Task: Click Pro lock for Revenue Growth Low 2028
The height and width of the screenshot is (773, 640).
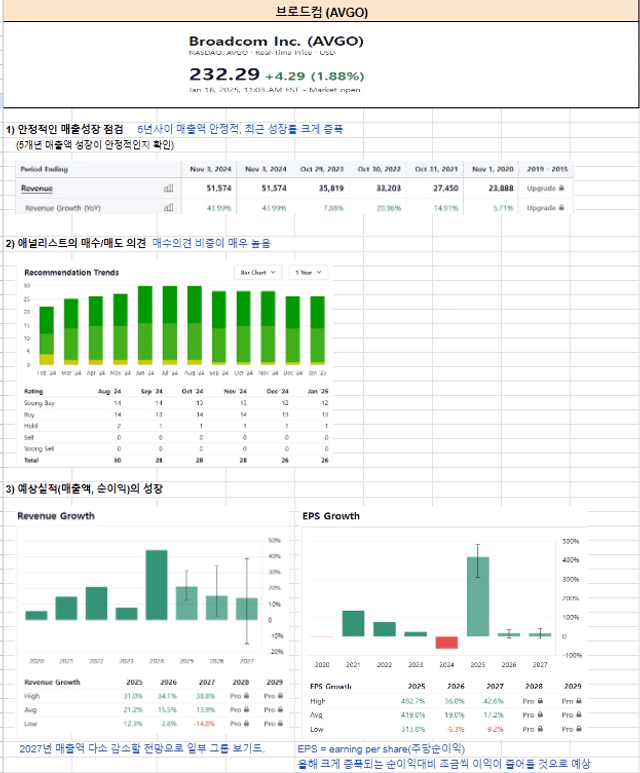Action: pyautogui.click(x=240, y=723)
